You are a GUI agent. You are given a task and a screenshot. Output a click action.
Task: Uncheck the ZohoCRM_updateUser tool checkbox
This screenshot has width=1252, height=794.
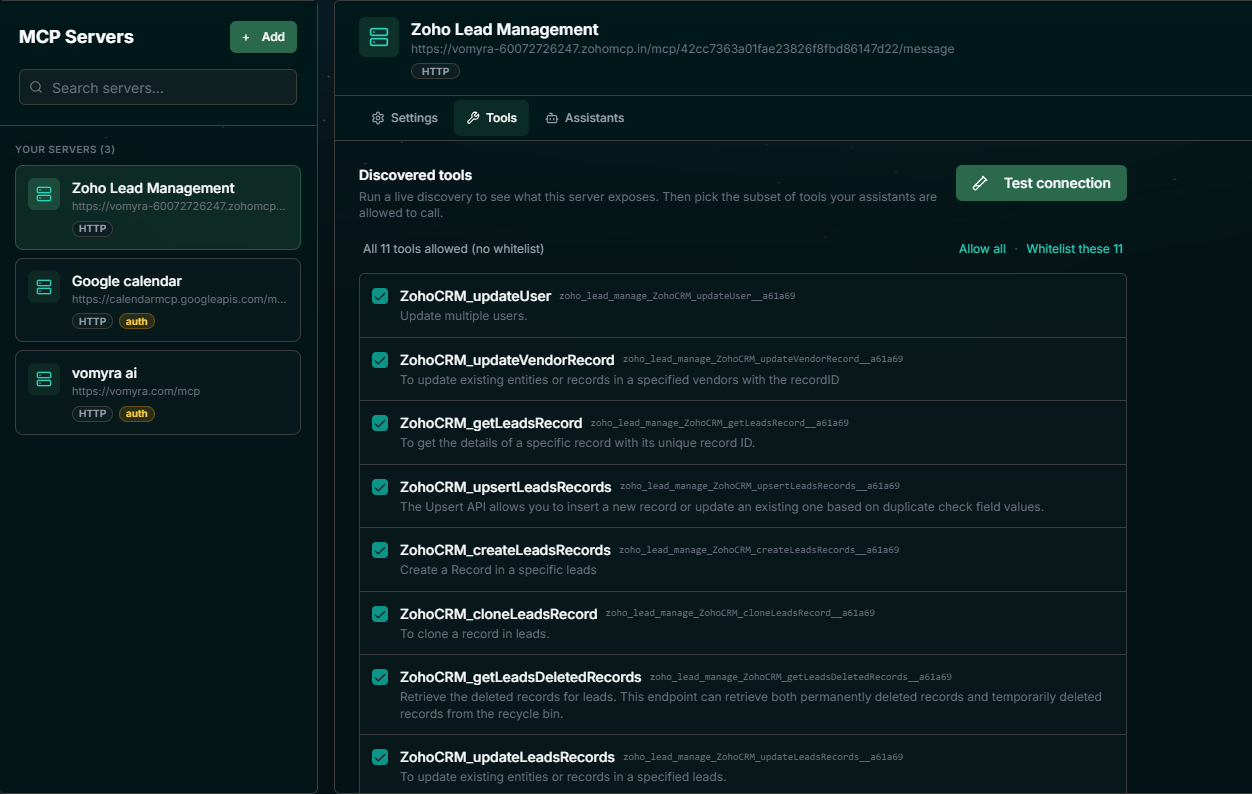click(380, 296)
